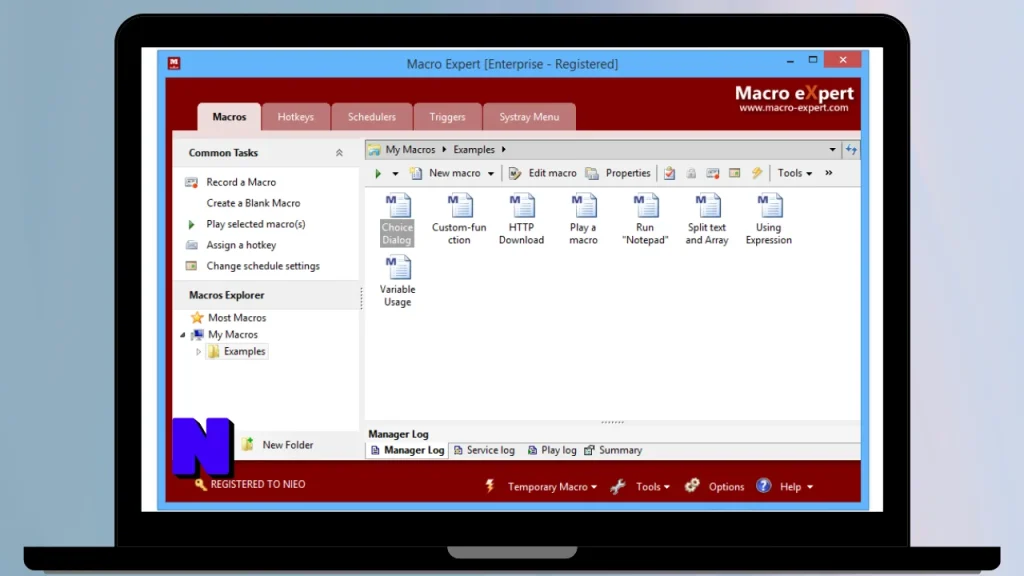
Task: Open the Manager Log tab
Action: [x=408, y=451]
